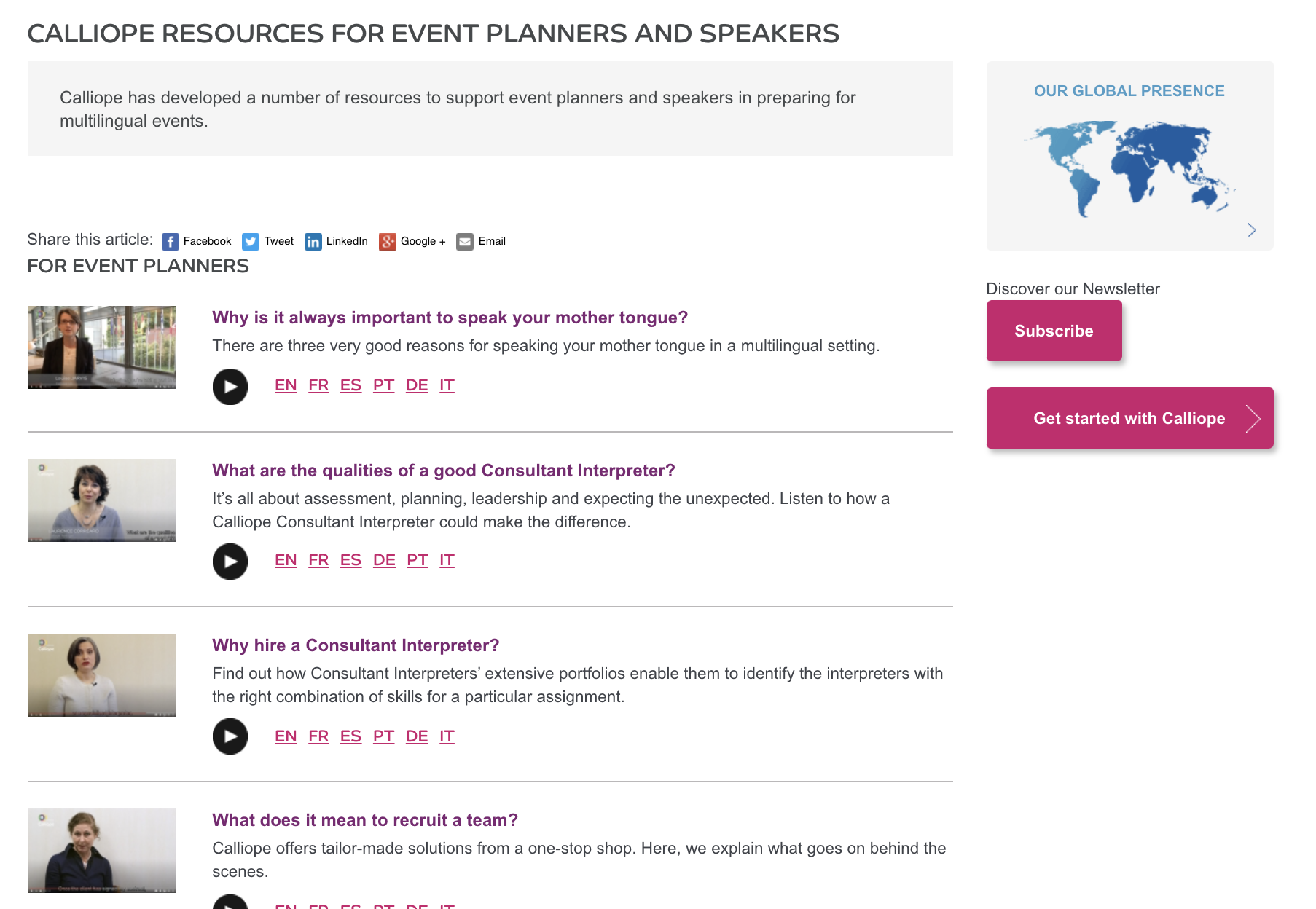Click the world map image
The height and width of the screenshot is (909, 1316).
(1129, 168)
